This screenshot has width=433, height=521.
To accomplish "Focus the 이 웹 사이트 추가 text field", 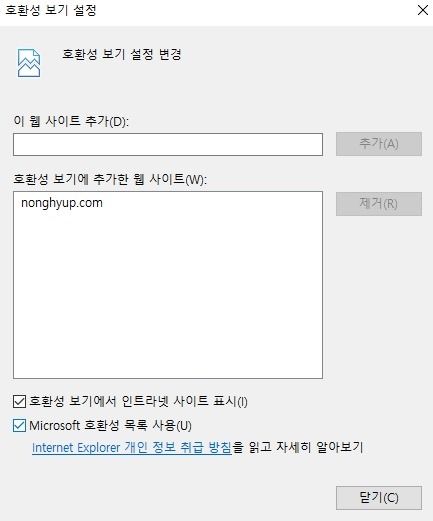I will [x=168, y=144].
